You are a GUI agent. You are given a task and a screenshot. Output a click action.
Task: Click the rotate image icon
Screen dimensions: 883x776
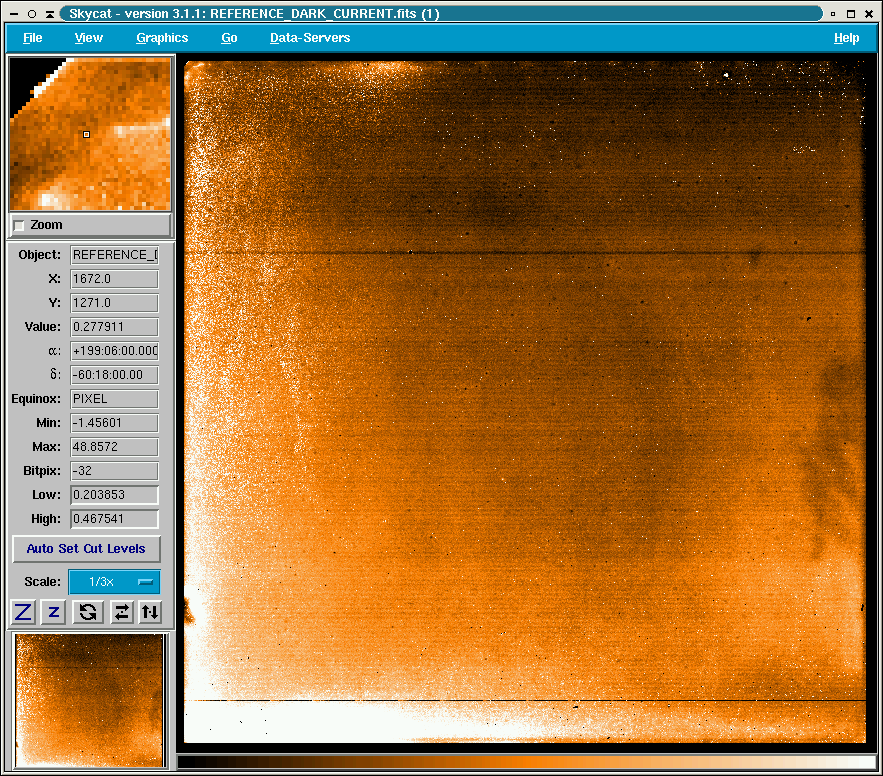coord(87,612)
